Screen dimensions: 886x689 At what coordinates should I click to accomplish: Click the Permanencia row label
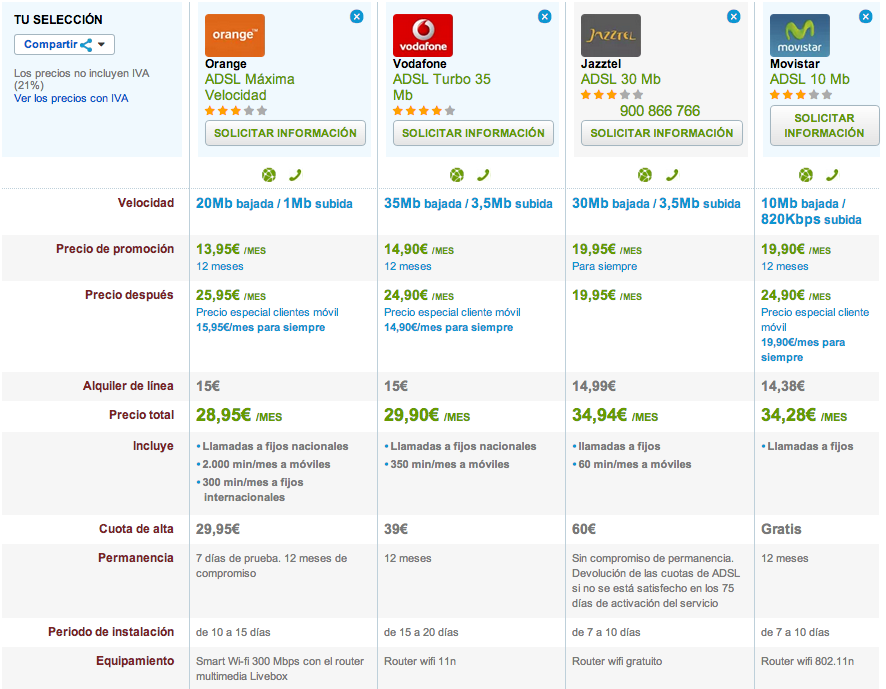(136, 558)
